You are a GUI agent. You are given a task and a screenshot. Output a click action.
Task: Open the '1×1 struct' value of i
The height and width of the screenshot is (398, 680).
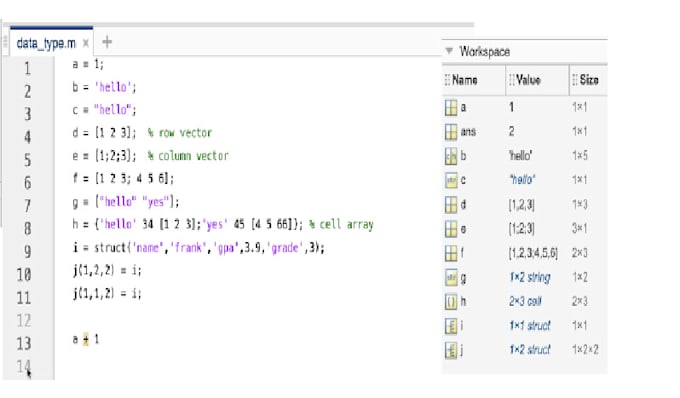[x=530, y=326]
